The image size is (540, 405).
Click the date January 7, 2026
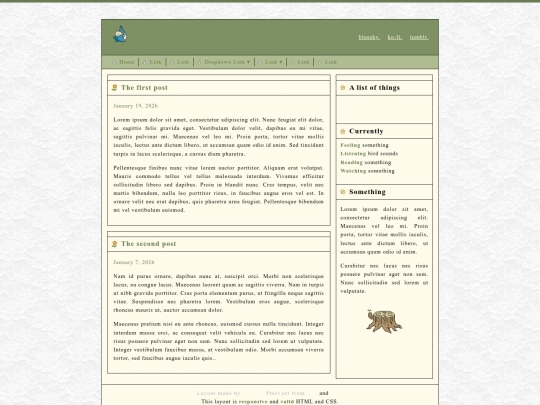134,262
